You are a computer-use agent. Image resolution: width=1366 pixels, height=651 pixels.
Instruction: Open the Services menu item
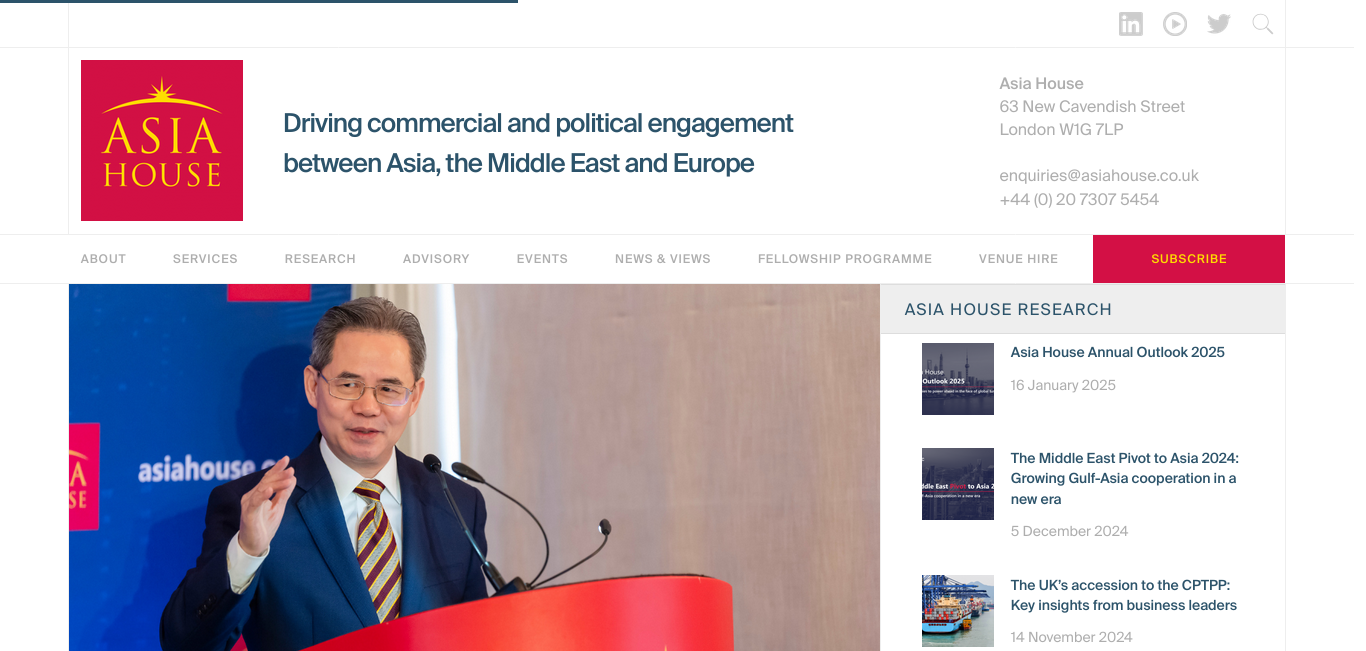(205, 259)
